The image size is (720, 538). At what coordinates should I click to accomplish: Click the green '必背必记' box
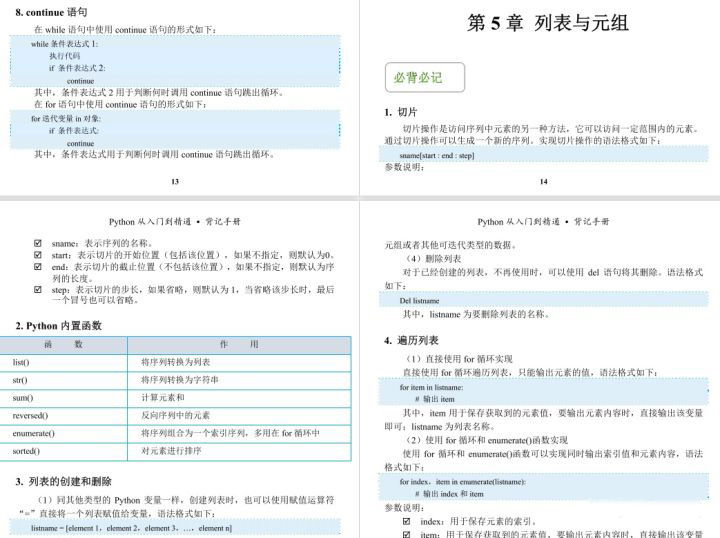coord(425,78)
